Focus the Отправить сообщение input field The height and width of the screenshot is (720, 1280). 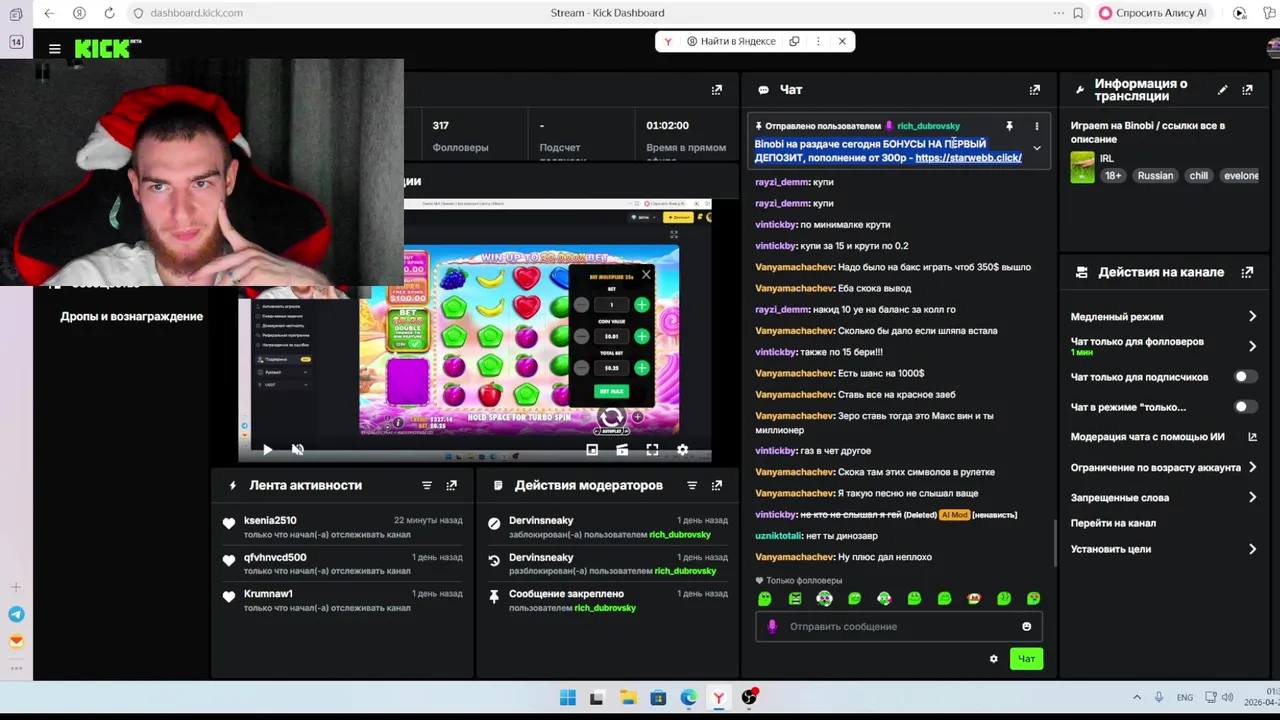(x=898, y=627)
